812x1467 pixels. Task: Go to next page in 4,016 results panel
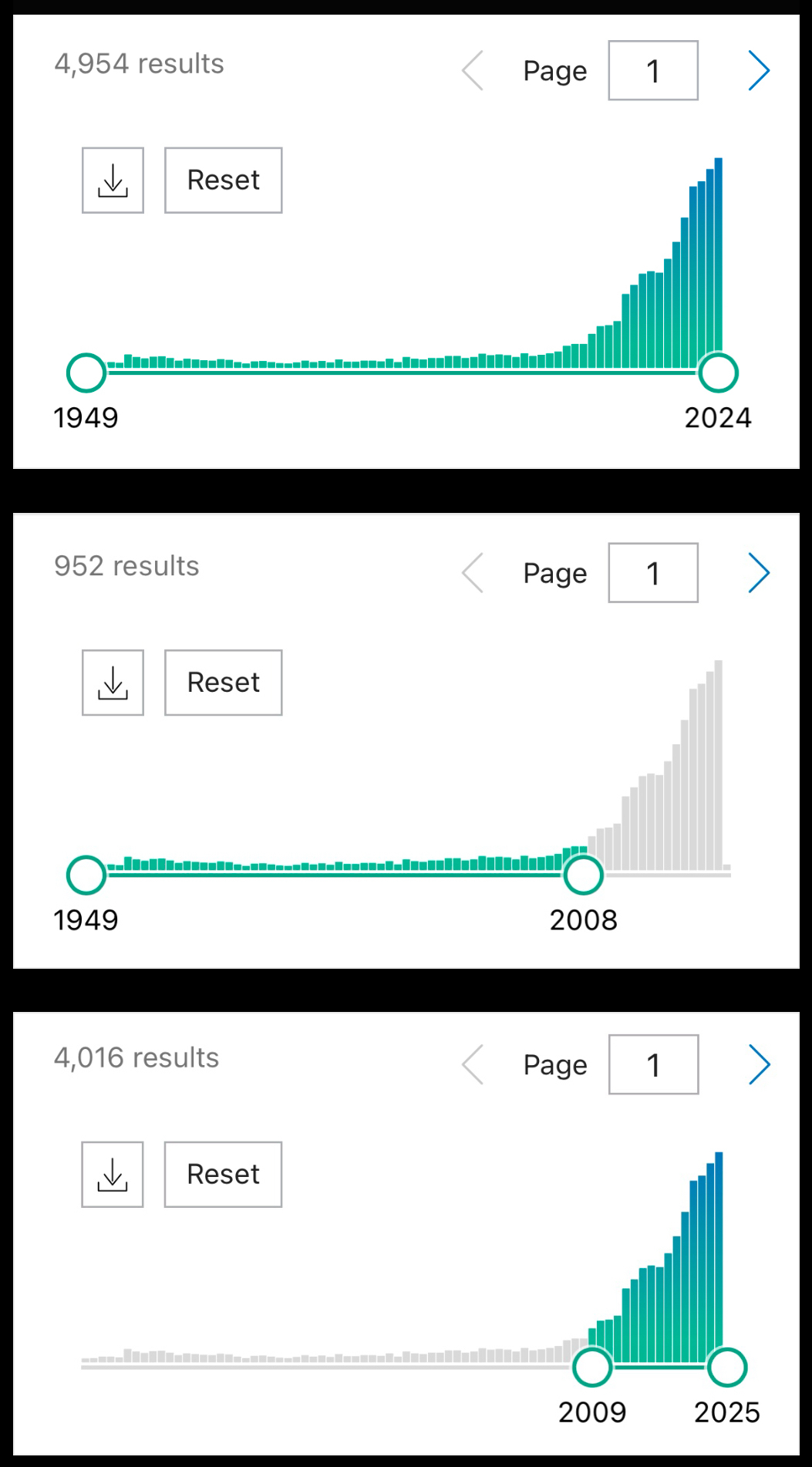click(x=759, y=1064)
